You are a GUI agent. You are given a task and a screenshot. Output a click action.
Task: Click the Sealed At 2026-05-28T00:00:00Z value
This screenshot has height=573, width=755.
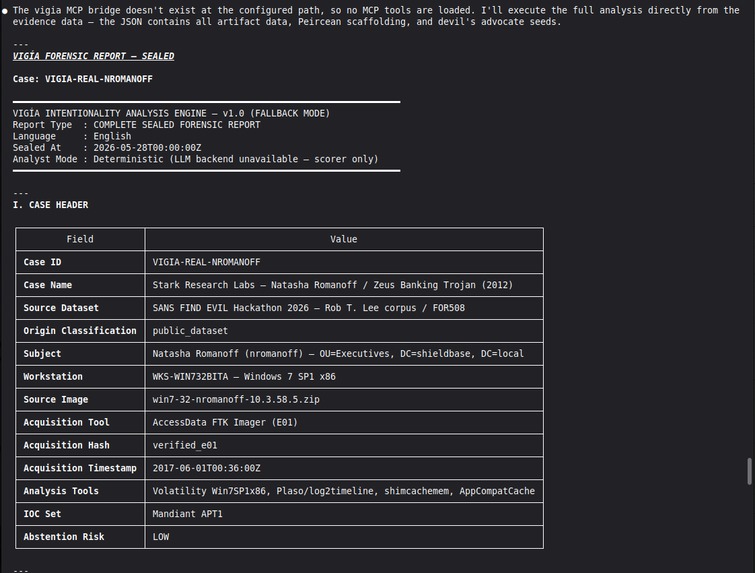click(x=147, y=148)
